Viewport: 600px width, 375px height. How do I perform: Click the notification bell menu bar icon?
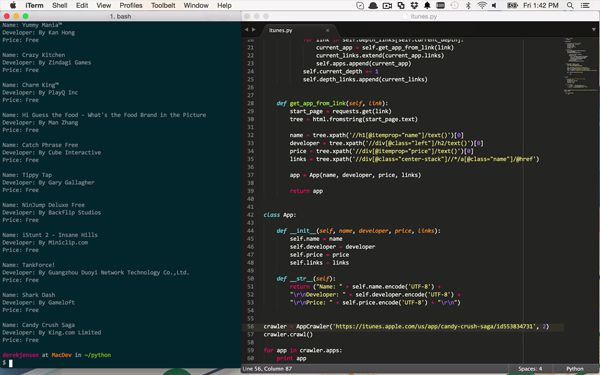point(427,5)
